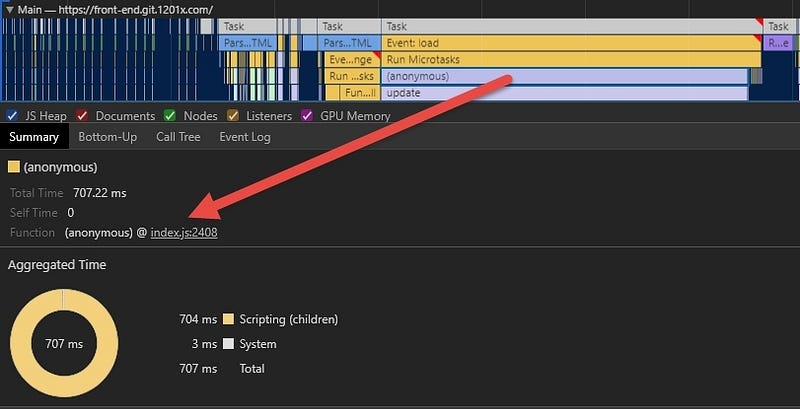Open the index.js:2408 source link

(x=184, y=232)
